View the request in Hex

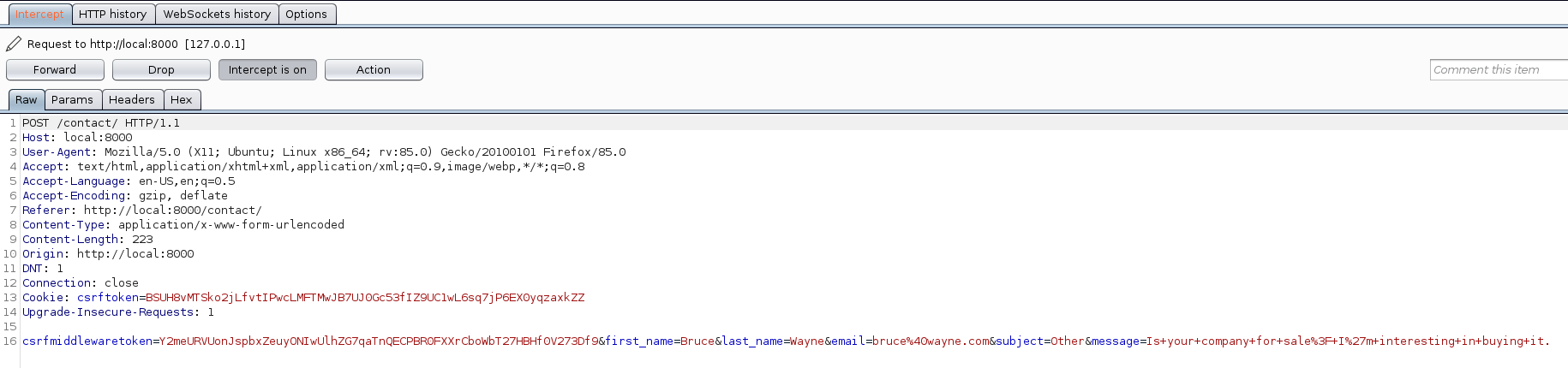tap(182, 100)
